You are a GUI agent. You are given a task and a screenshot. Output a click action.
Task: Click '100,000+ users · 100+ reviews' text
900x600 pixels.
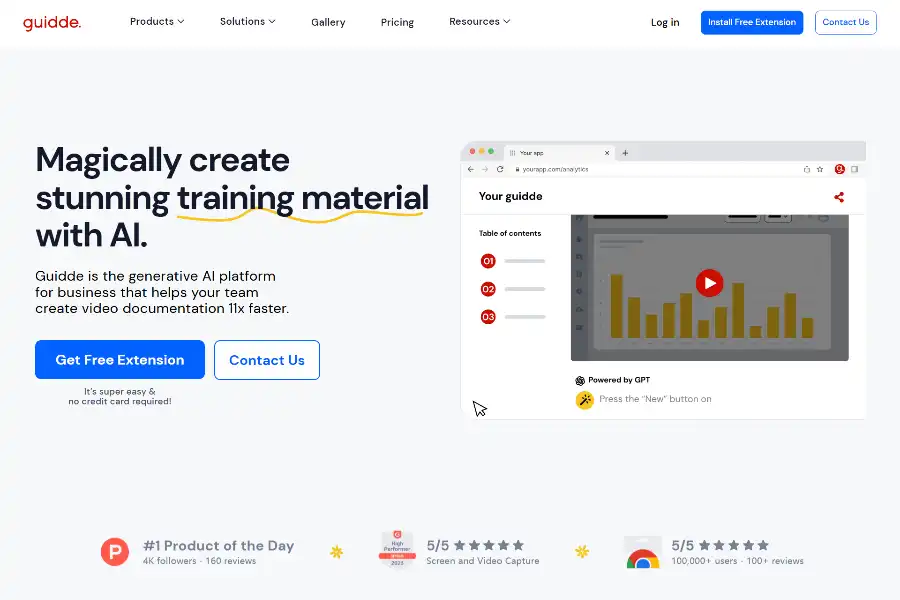tap(738, 561)
